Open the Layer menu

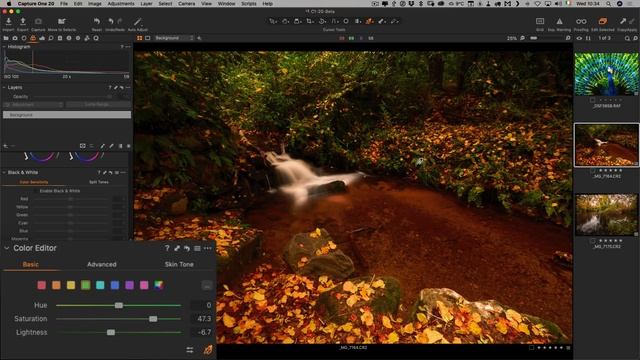[146, 3]
